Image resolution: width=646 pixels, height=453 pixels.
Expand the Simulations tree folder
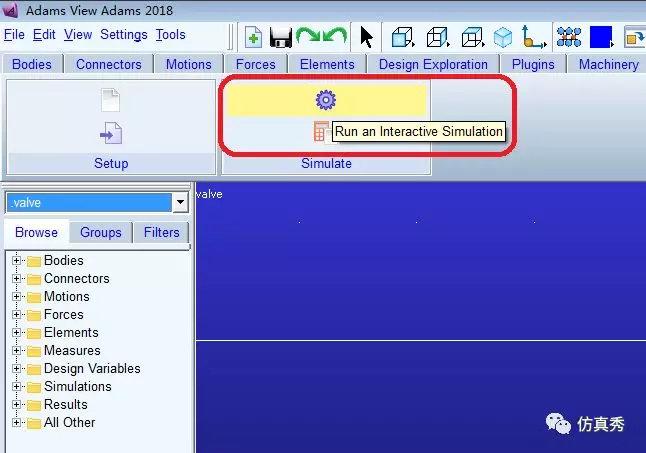[16, 386]
